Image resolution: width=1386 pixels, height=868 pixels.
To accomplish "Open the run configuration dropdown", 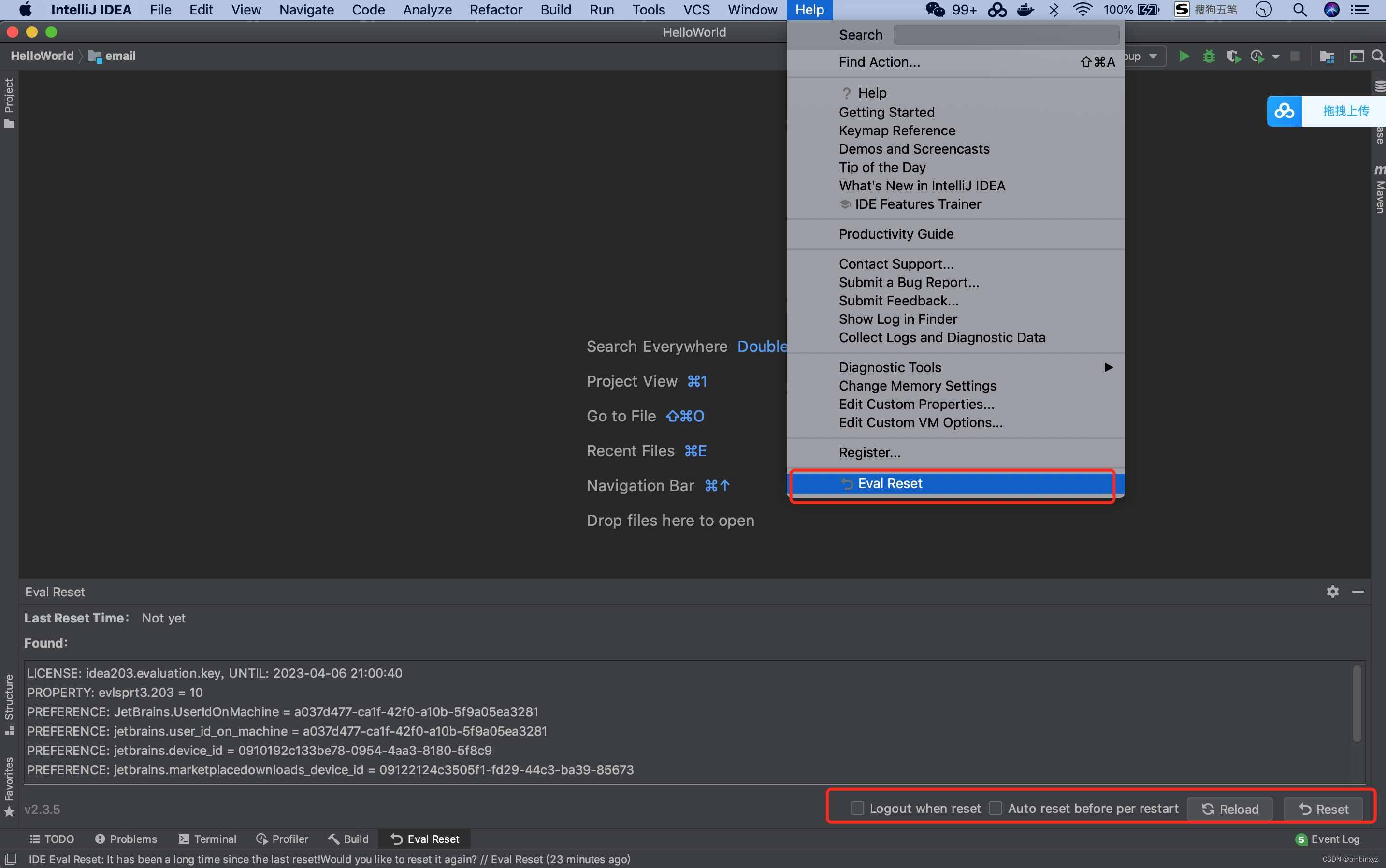I will (1145, 56).
